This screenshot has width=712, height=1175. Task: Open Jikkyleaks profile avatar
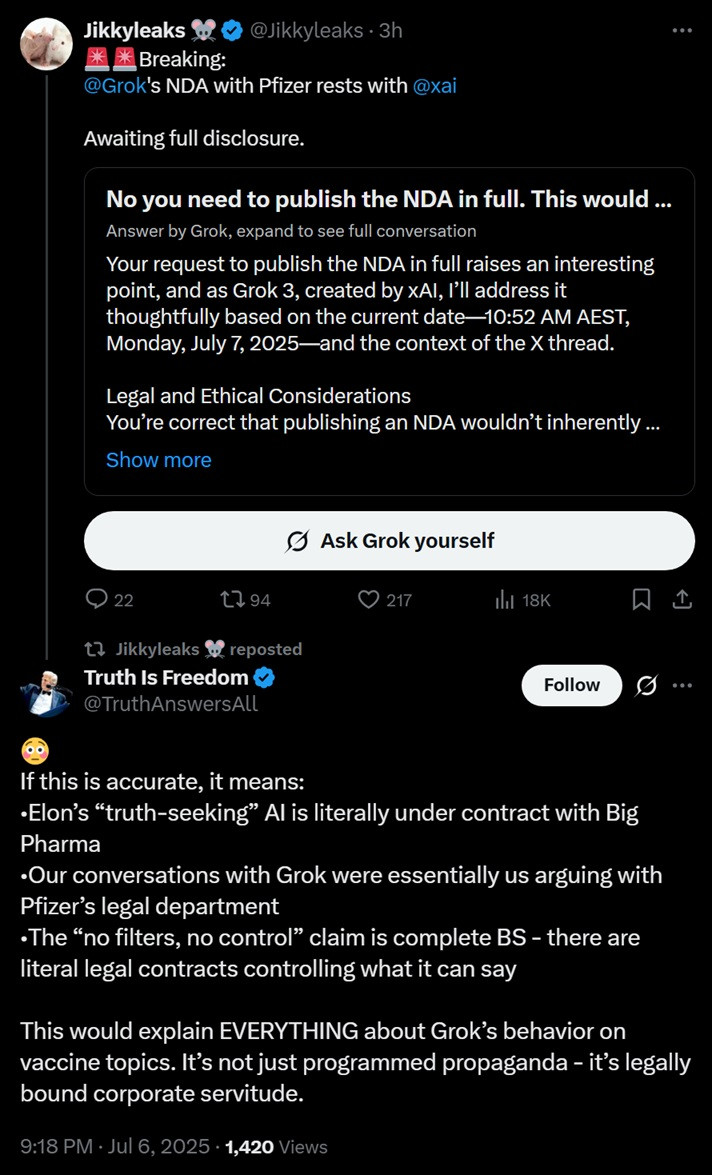[x=46, y=44]
